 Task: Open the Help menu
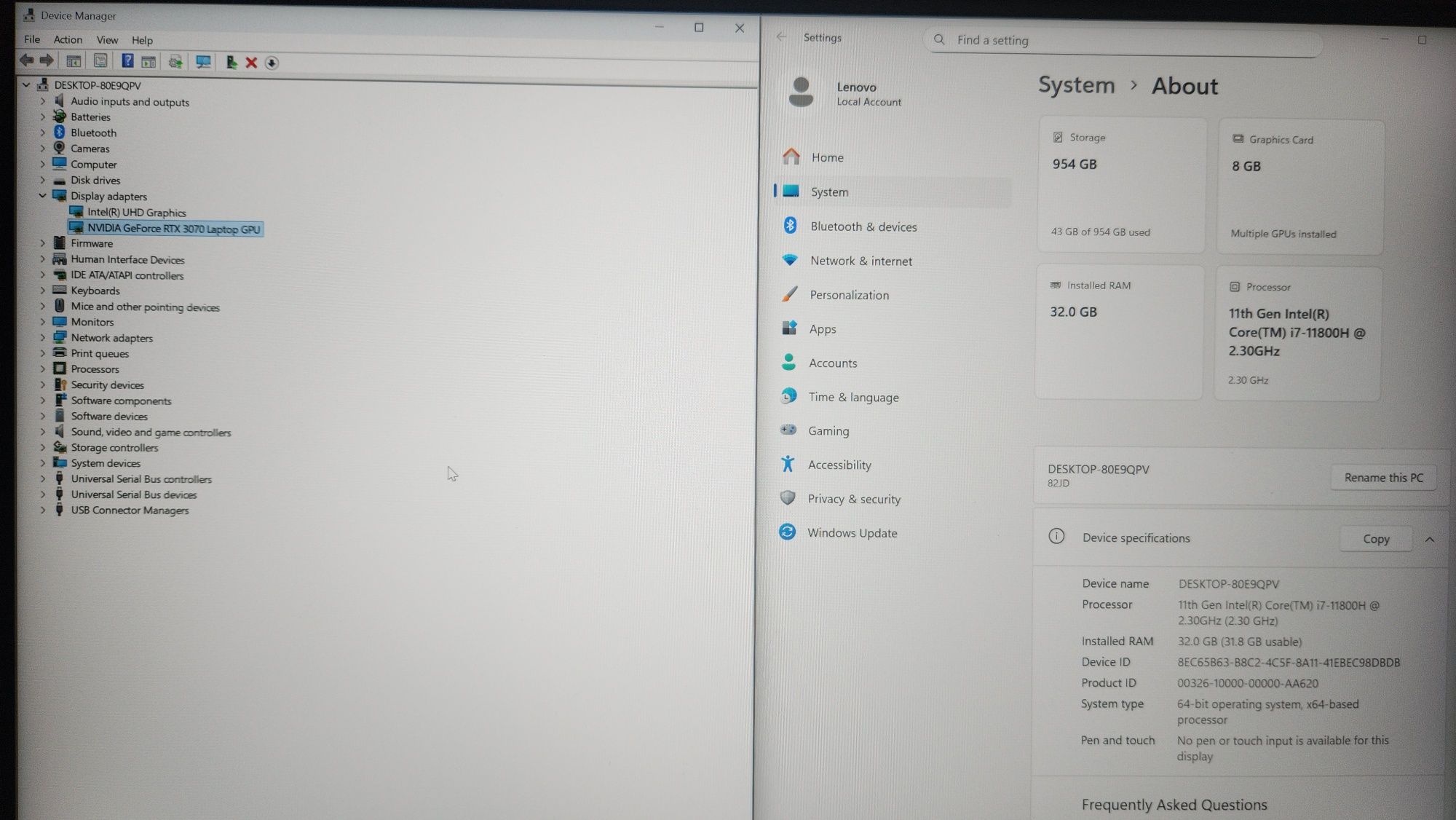coord(142,40)
